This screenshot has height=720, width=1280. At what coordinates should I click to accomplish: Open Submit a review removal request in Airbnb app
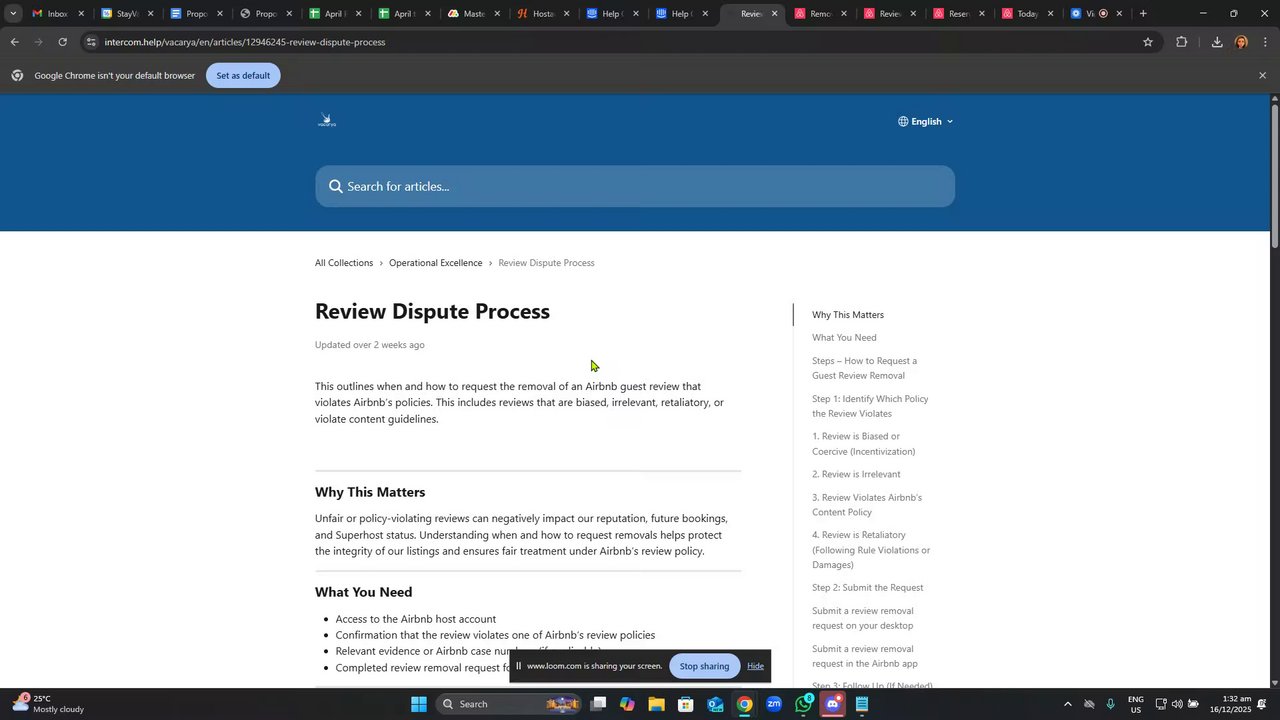click(x=865, y=656)
